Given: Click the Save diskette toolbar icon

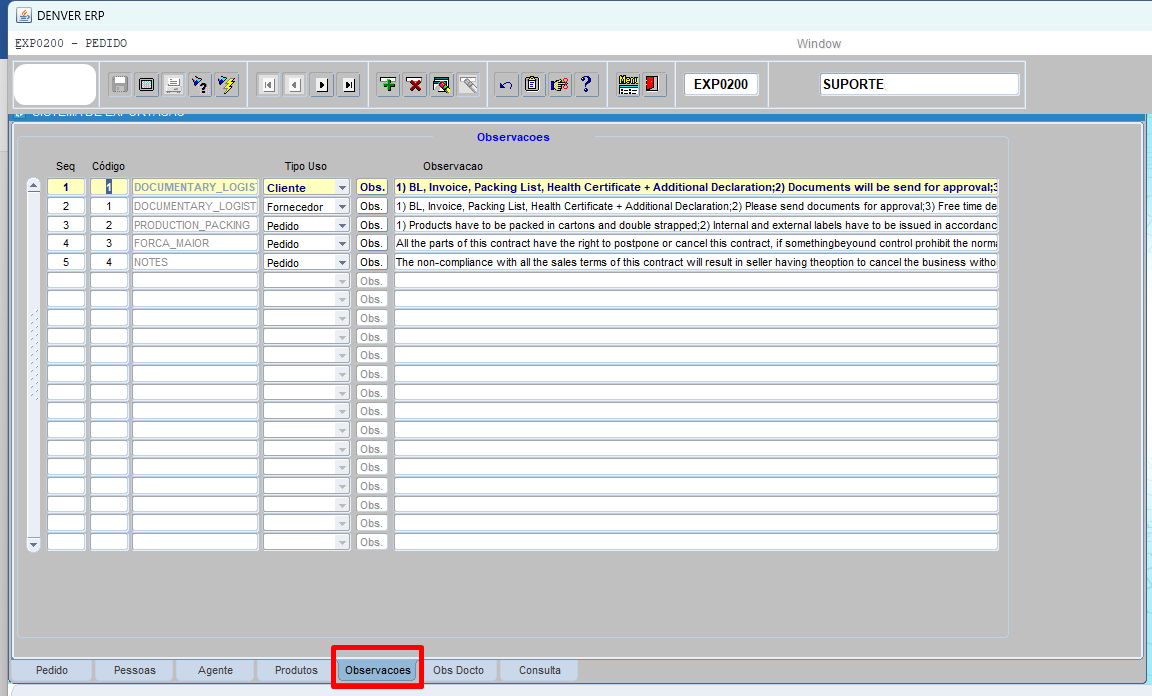Looking at the screenshot, I should (120, 85).
